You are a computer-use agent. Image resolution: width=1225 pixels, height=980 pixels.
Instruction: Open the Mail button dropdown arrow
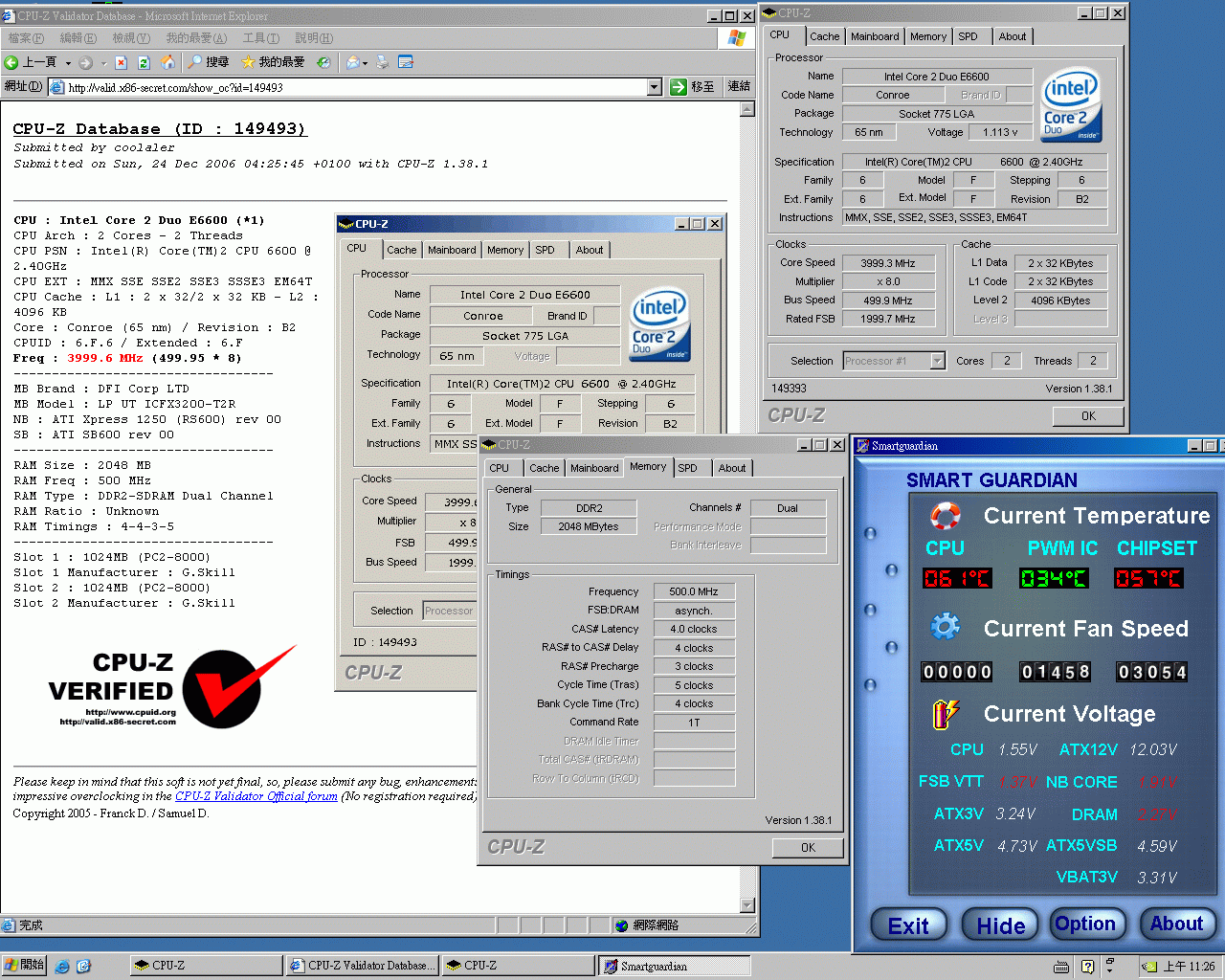click(x=366, y=63)
